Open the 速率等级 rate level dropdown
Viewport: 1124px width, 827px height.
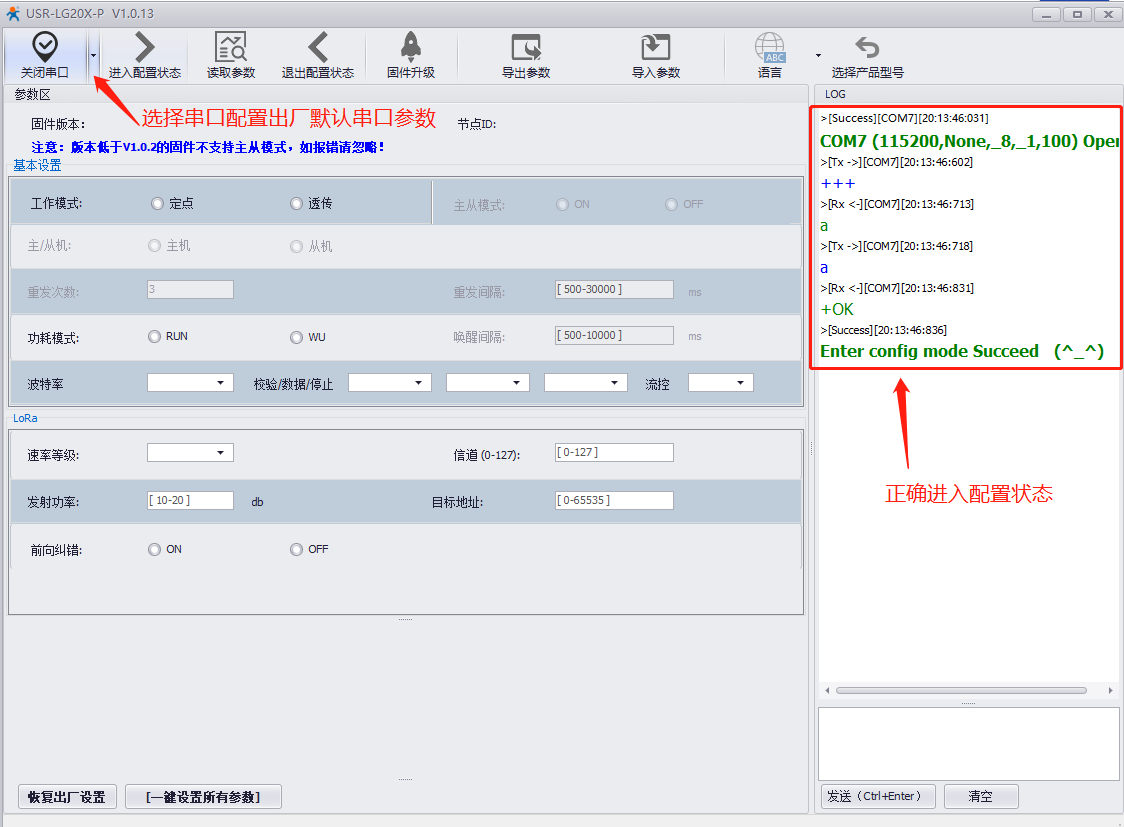click(190, 453)
